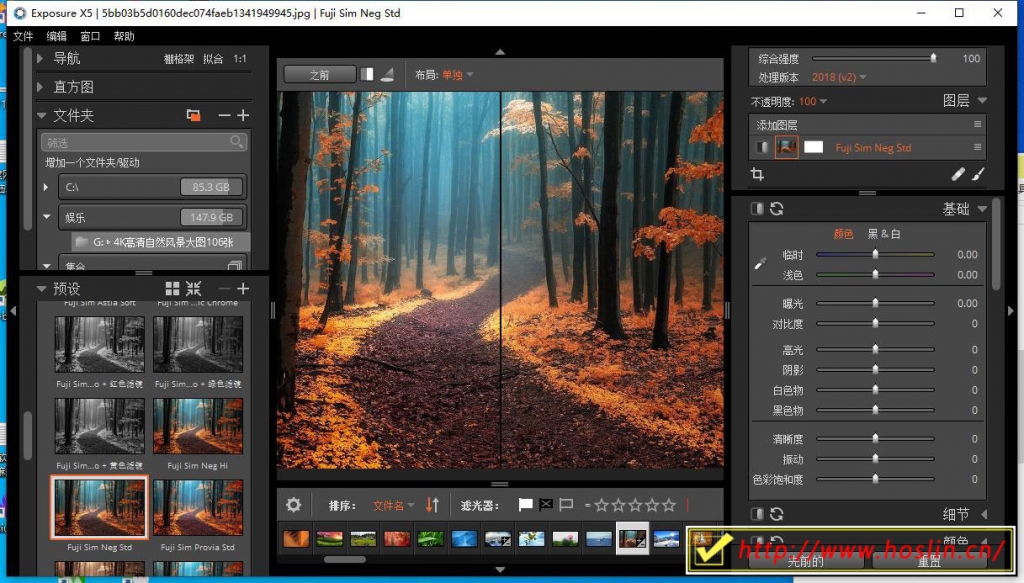Click the collapse-all arrows icon in 预设 header

click(193, 289)
